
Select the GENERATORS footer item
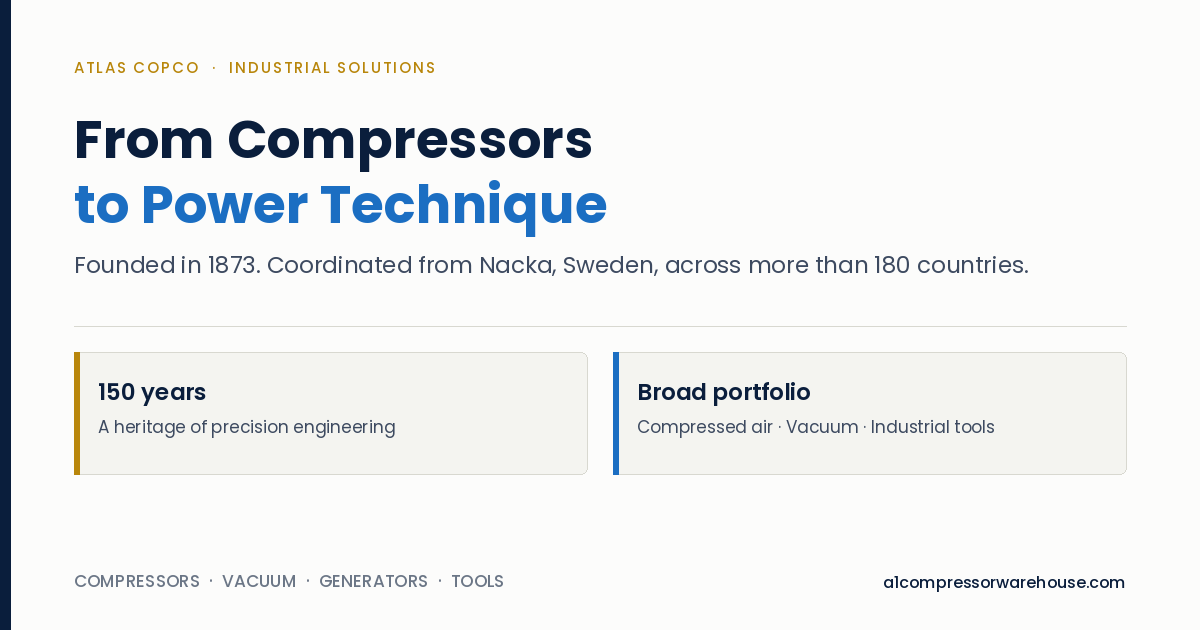pyautogui.click(x=373, y=581)
